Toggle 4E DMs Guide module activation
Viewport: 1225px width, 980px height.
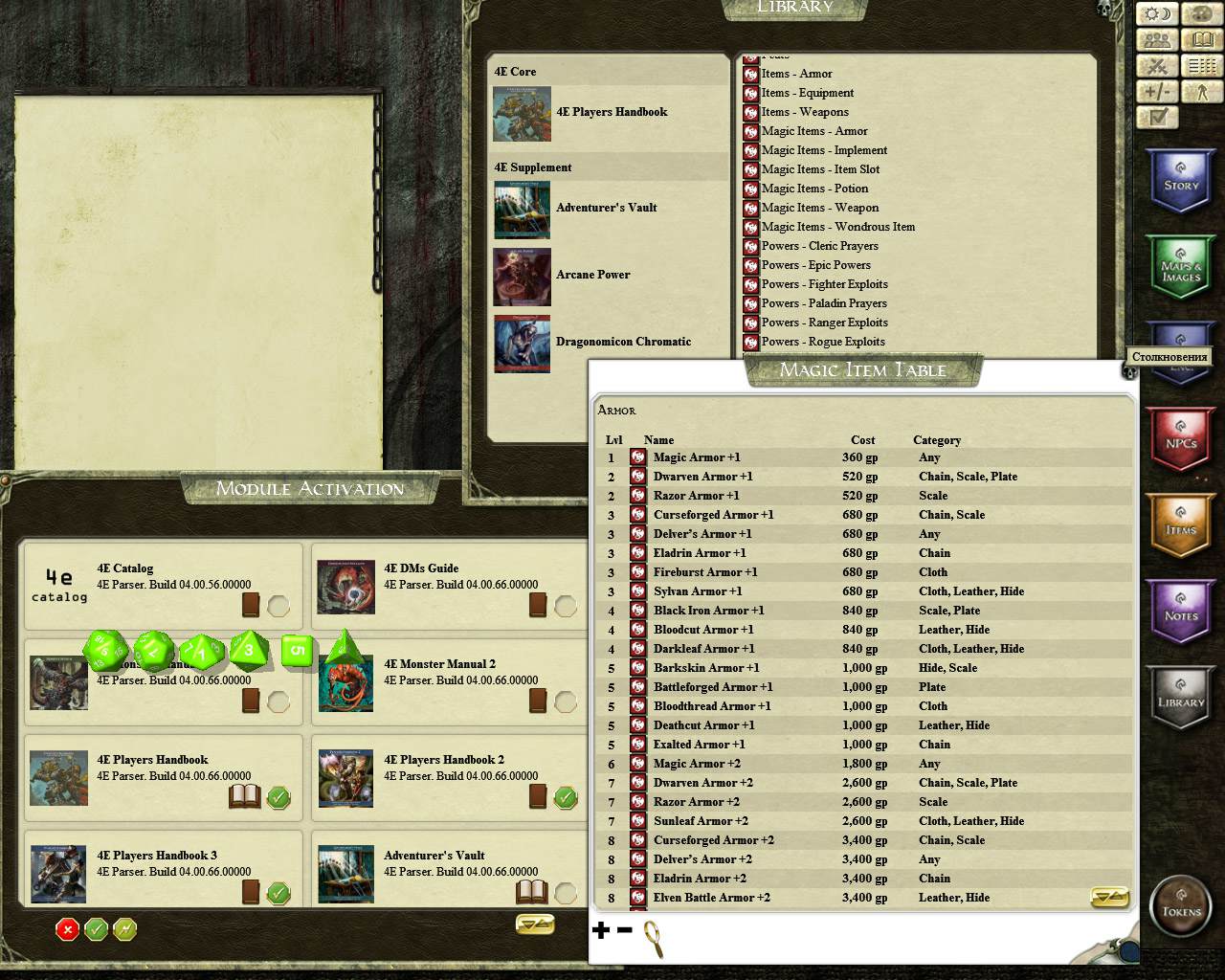(x=566, y=606)
